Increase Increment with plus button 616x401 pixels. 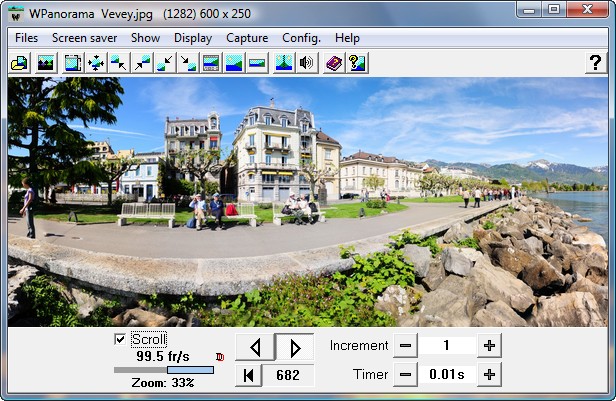(489, 346)
